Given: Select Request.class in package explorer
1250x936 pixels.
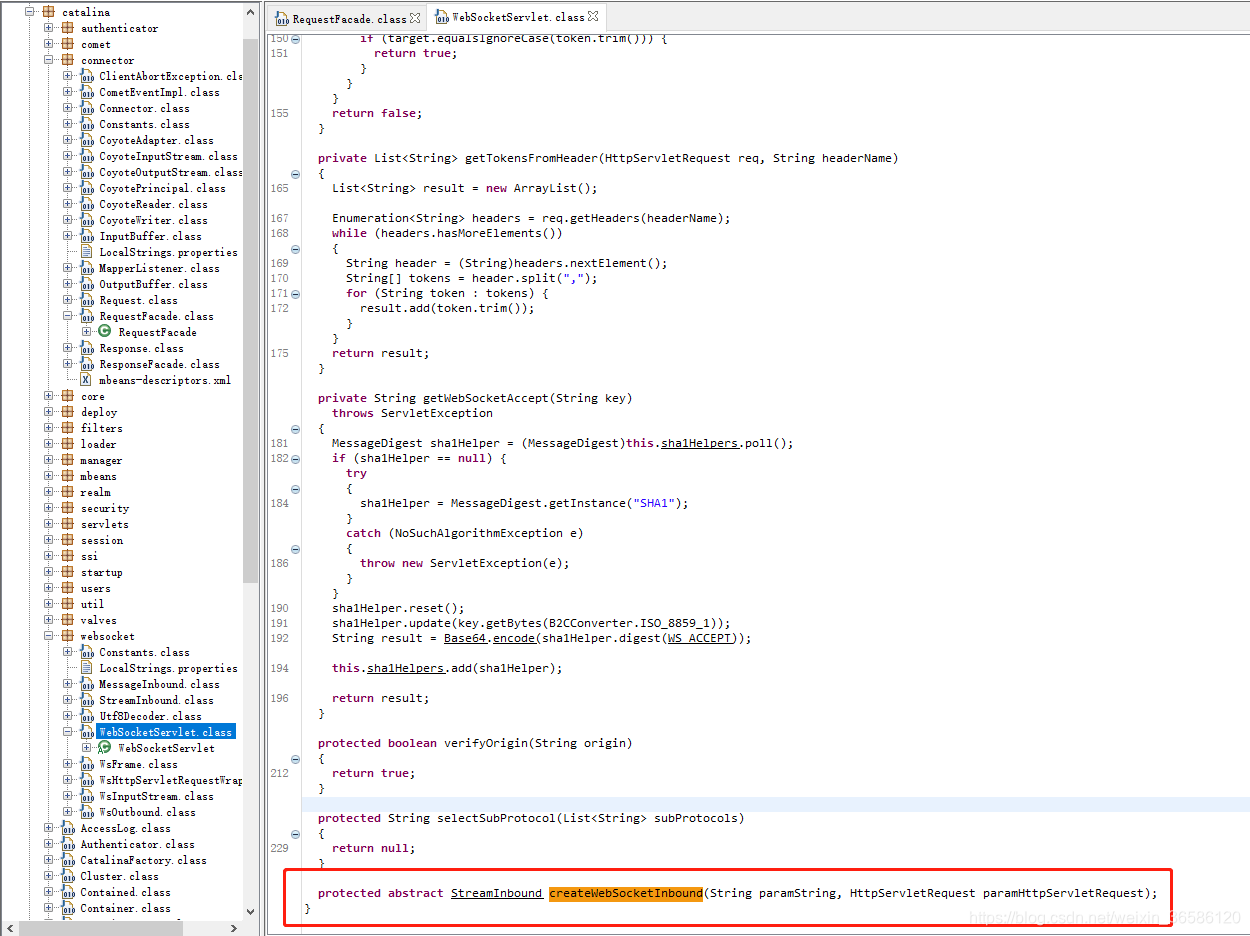Looking at the screenshot, I should tap(138, 300).
